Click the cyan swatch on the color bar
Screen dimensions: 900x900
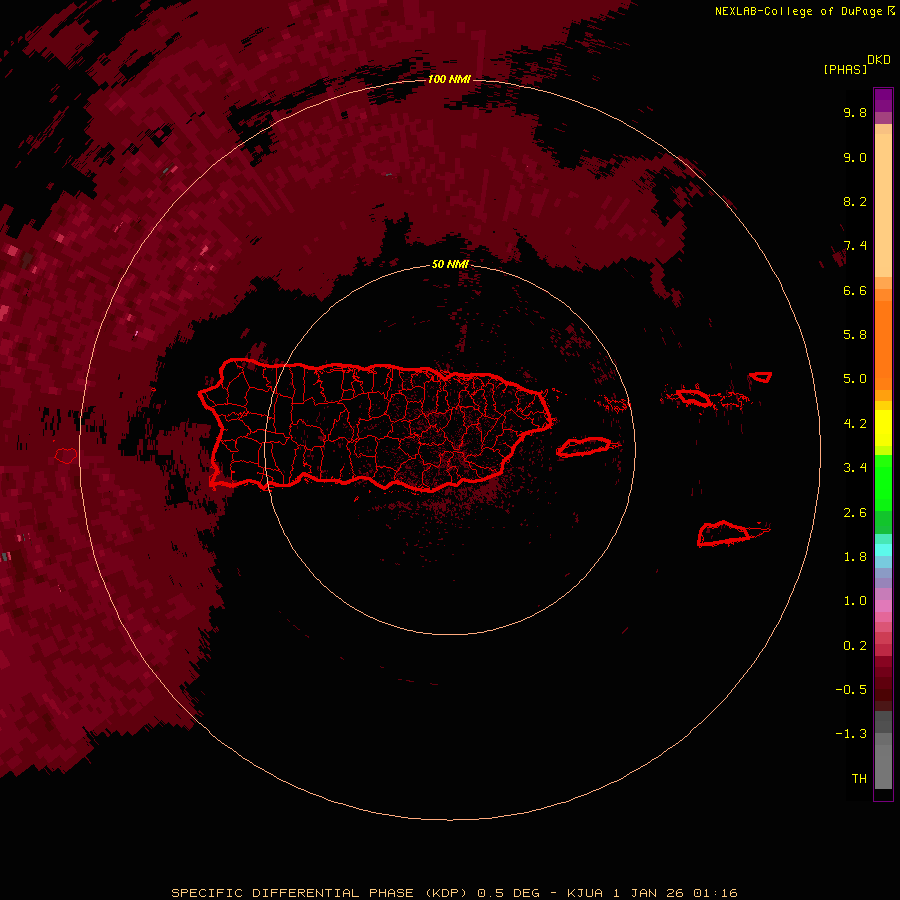[883, 550]
